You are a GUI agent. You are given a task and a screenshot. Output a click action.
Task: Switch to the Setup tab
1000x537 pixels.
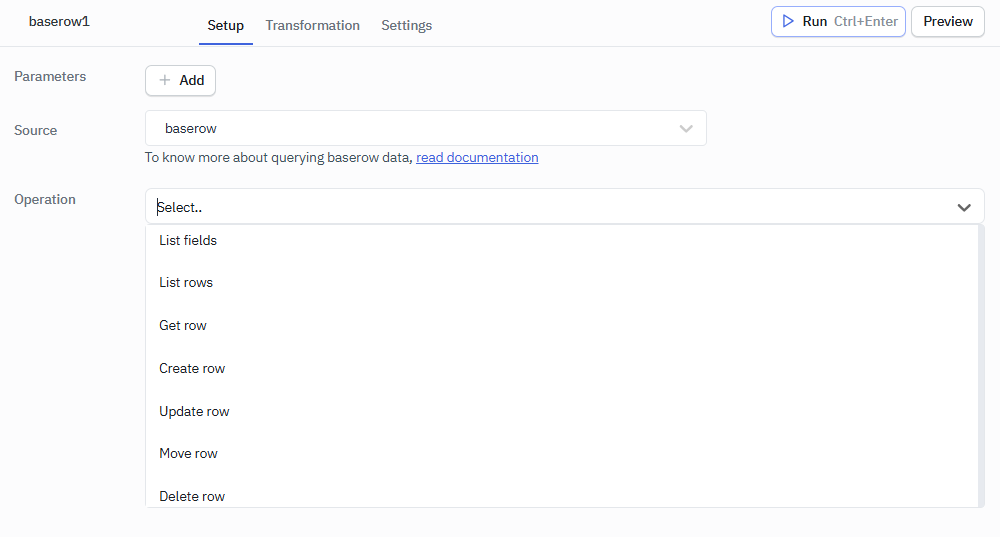225,25
